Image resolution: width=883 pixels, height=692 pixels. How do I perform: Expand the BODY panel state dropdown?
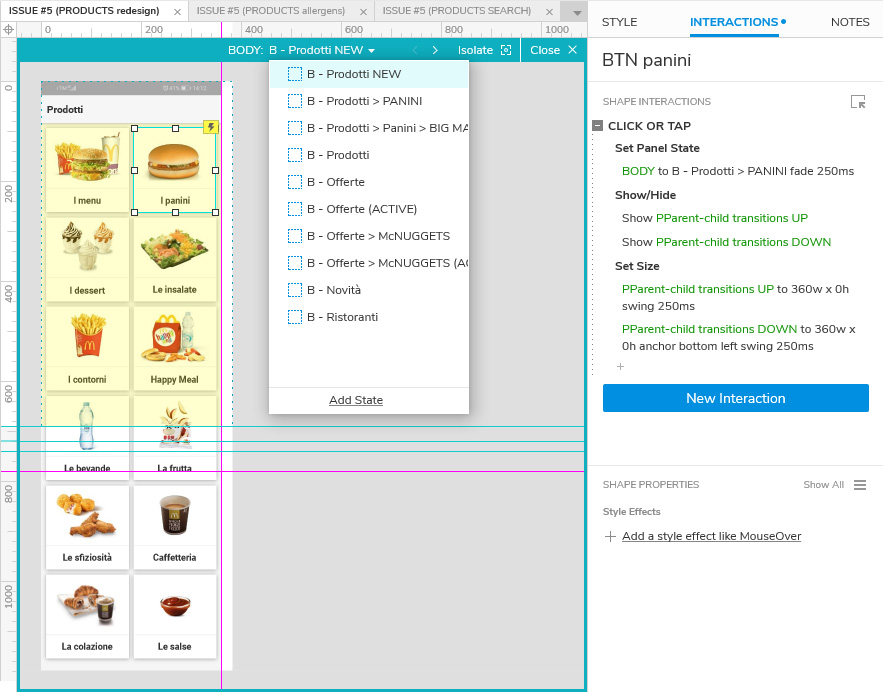tap(371, 51)
